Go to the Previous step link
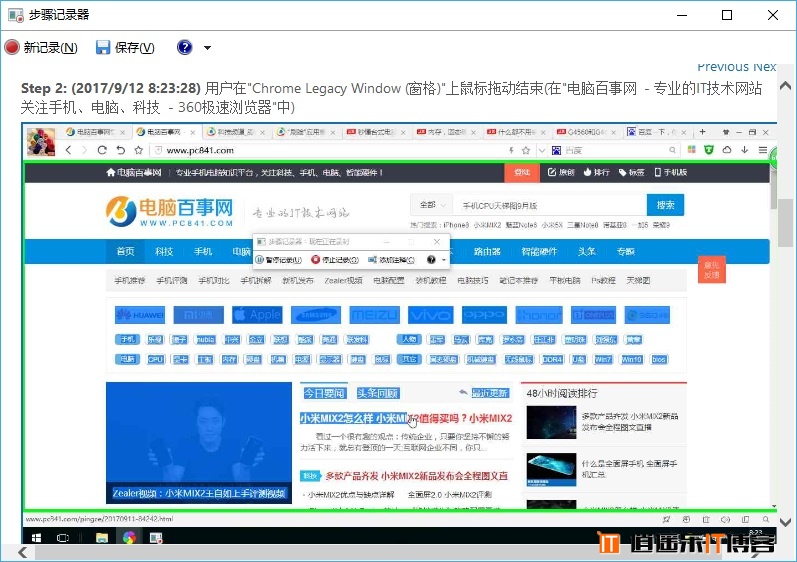 tap(723, 67)
